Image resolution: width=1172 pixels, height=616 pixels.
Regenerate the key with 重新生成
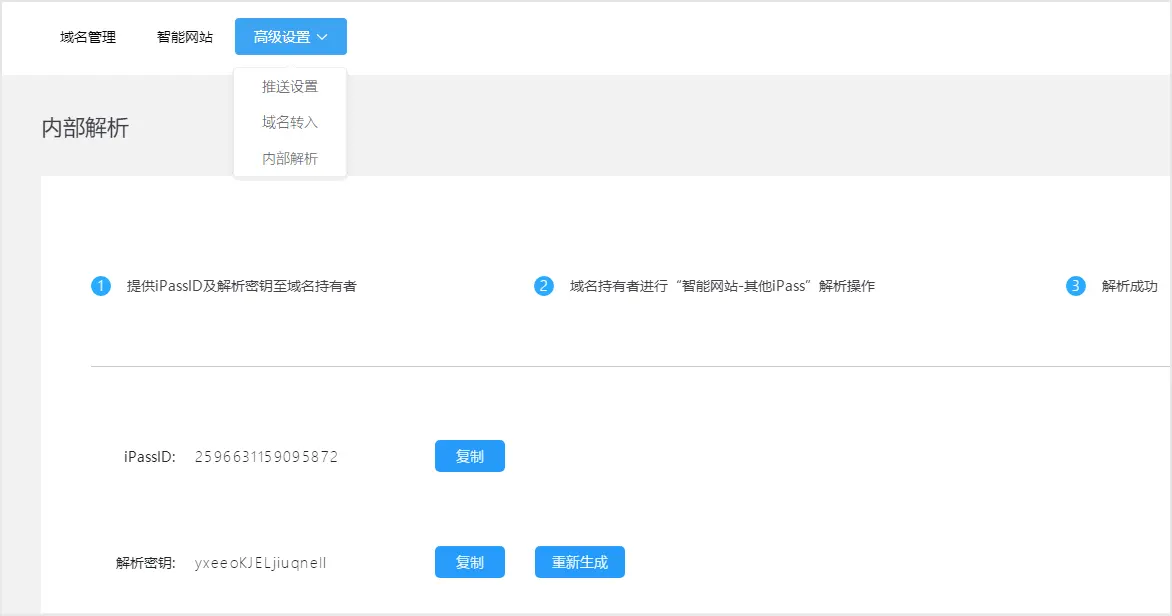click(x=580, y=562)
